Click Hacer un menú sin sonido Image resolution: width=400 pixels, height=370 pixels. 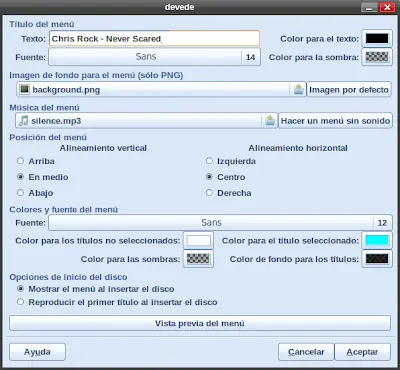tap(335, 120)
